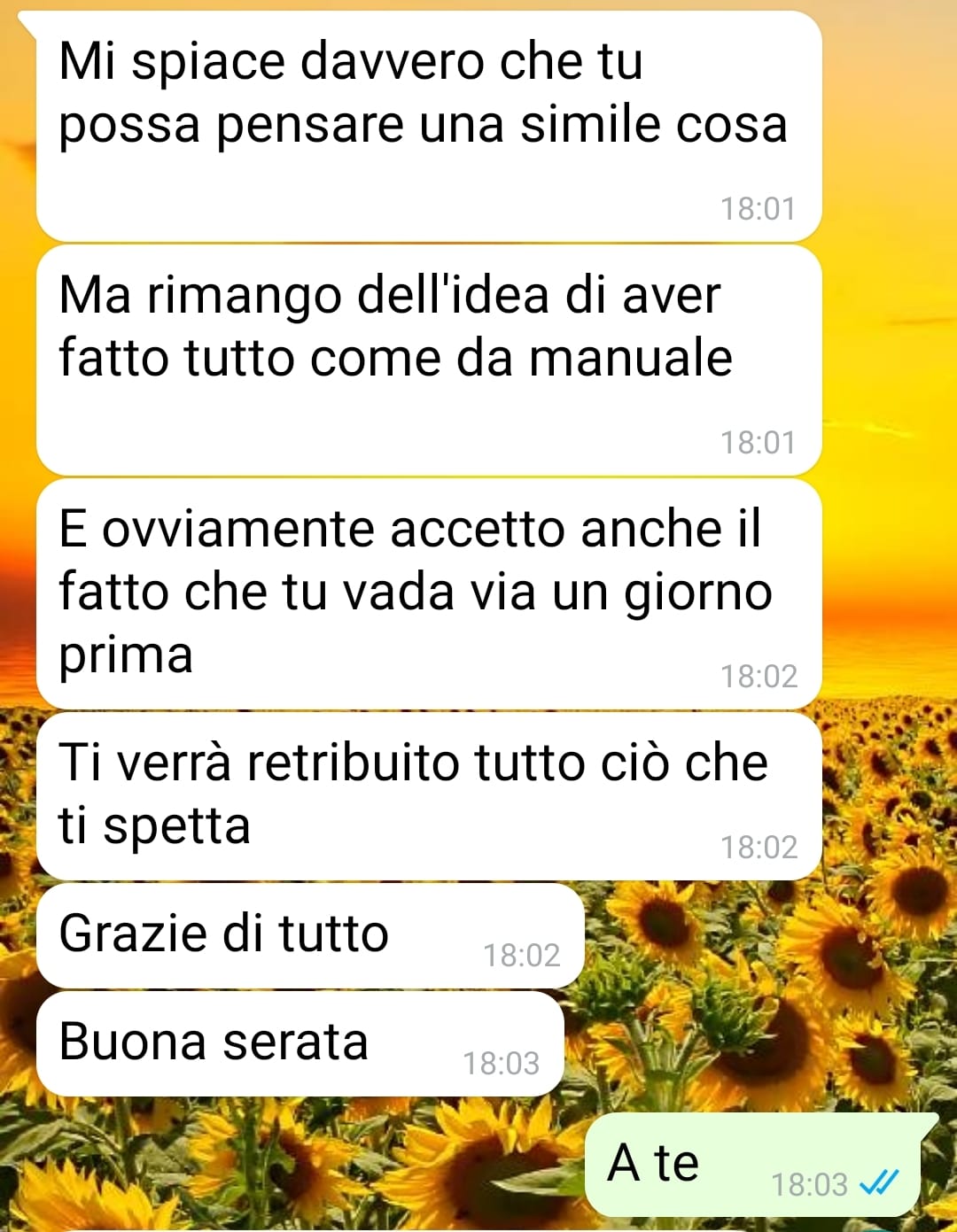The height and width of the screenshot is (1232, 957).
Task: Click the word 'retribuito' in the fourth message
Action: point(354,762)
